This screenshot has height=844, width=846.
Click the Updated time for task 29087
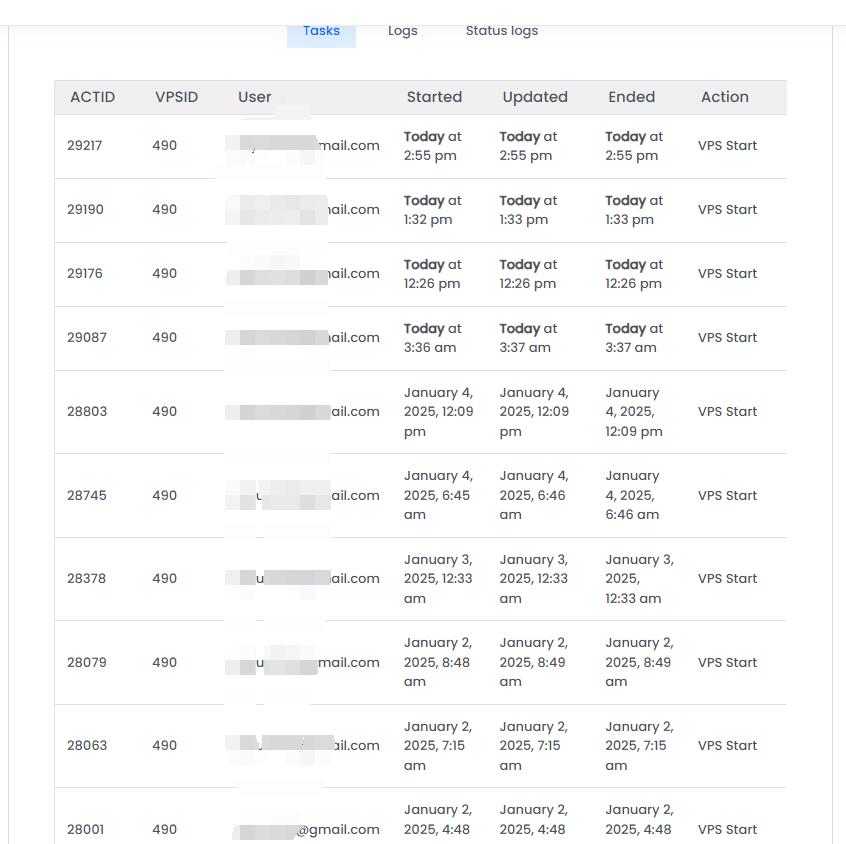click(x=528, y=338)
